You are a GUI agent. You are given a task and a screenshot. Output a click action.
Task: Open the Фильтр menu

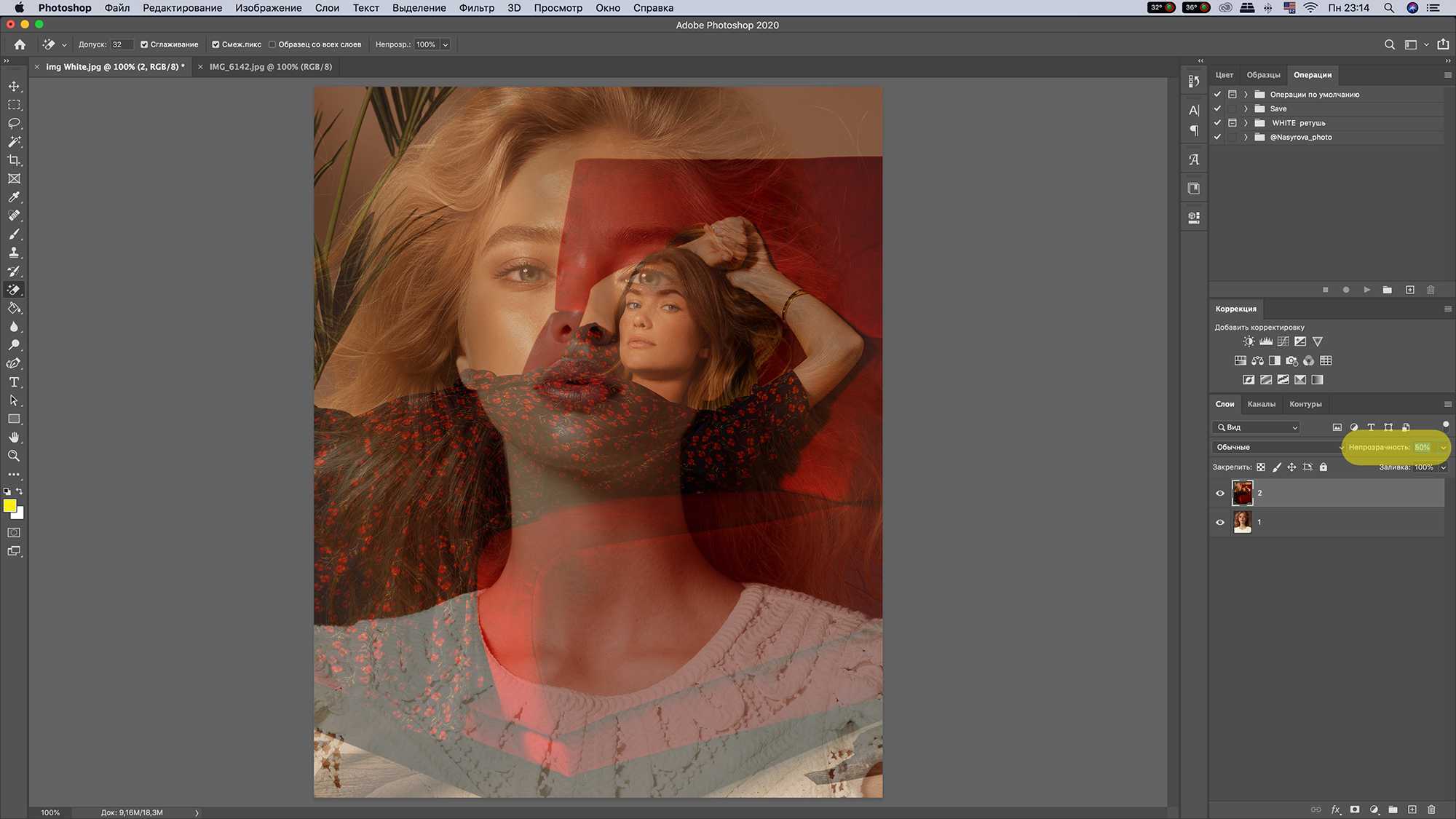coord(476,8)
